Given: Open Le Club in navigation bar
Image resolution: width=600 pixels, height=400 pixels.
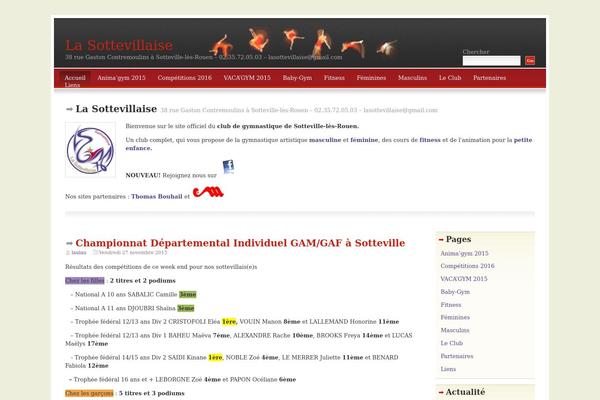Looking at the screenshot, I should (450, 78).
